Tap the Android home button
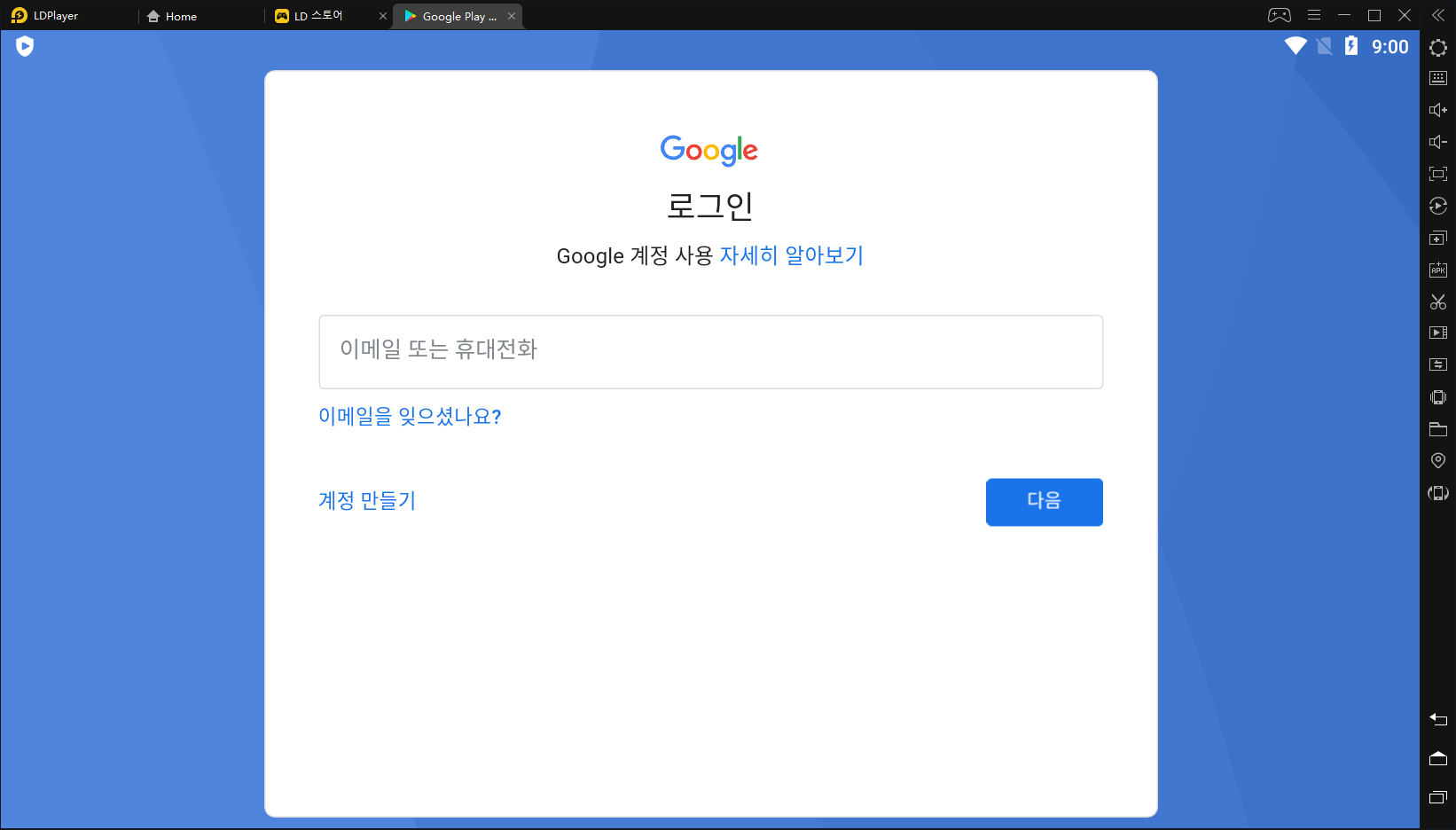This screenshot has height=830, width=1456. tap(1438, 758)
